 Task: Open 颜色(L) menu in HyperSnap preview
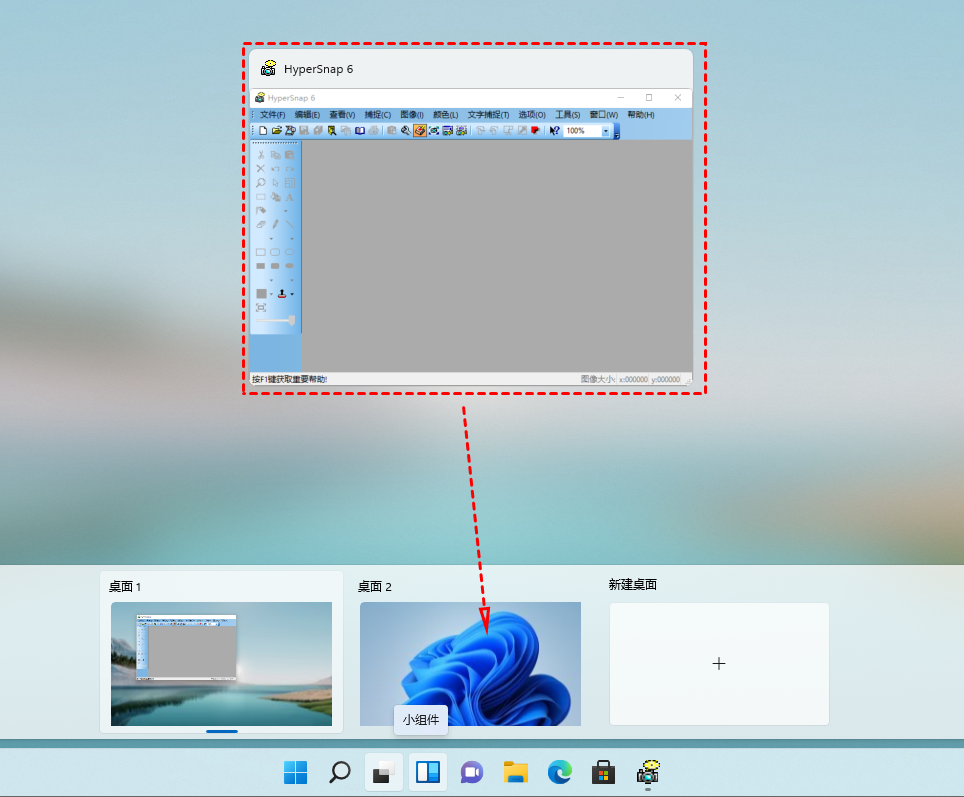coord(446,115)
